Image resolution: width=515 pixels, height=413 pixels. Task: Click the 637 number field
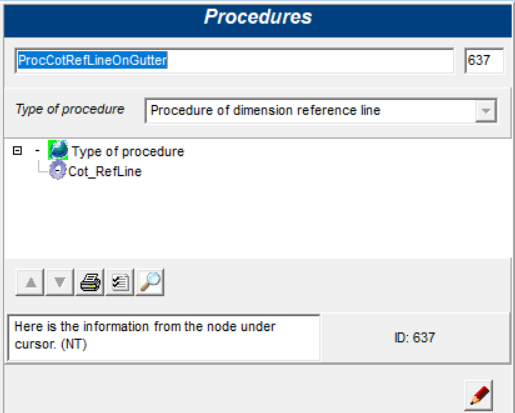tap(484, 61)
